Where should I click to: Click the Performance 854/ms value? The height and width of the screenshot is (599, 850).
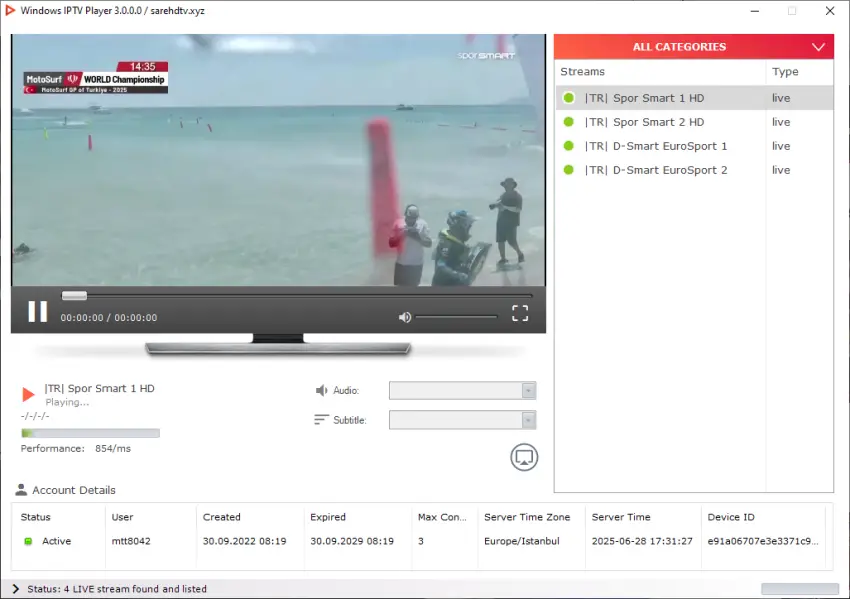tap(113, 448)
